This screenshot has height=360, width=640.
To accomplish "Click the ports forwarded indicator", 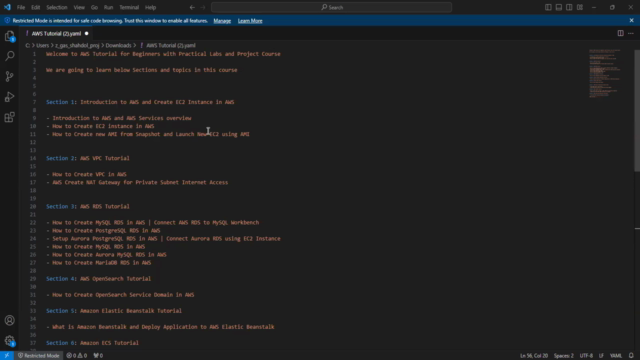I will (x=98, y=356).
